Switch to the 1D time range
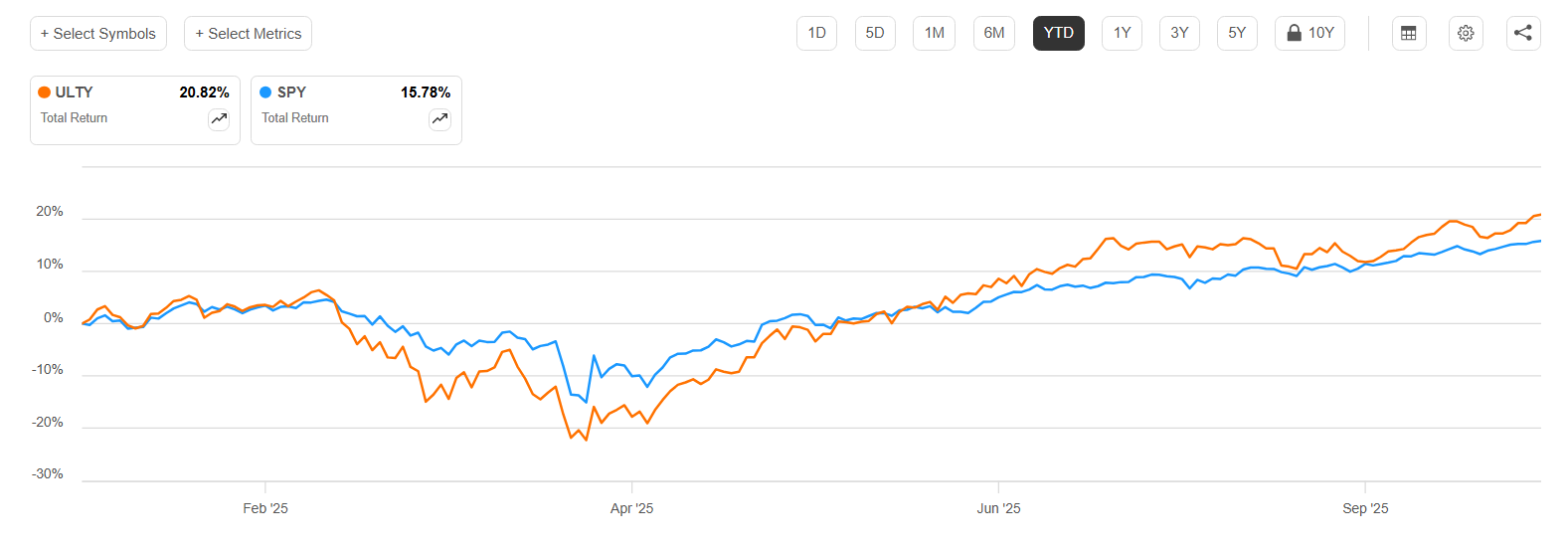This screenshot has height=548, width=1568. coord(816,33)
